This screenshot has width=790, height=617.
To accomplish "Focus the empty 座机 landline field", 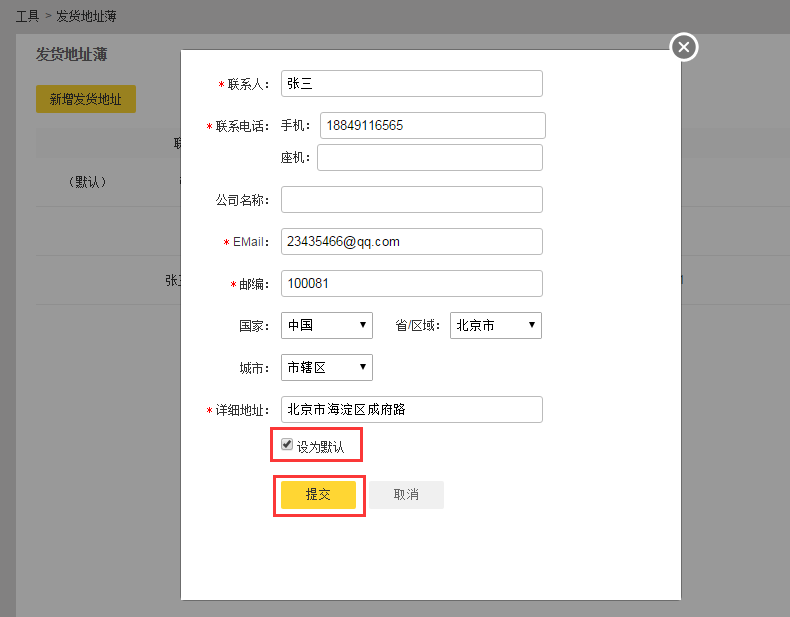I will [430, 158].
